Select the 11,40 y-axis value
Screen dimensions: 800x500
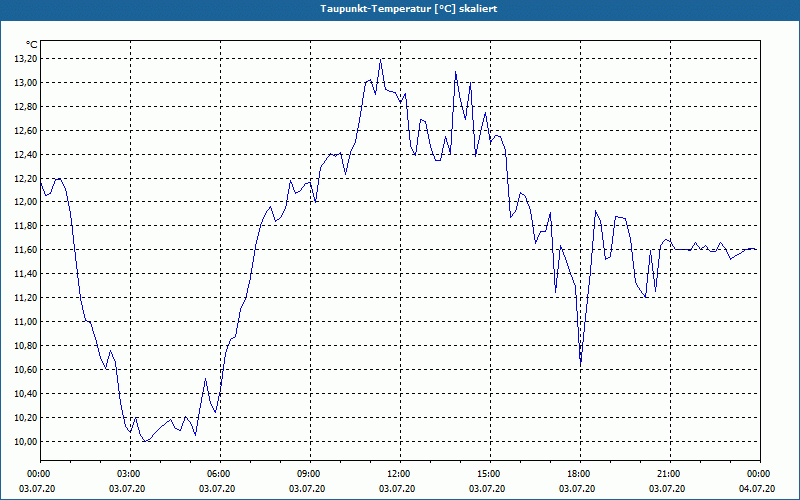[x=26, y=274]
